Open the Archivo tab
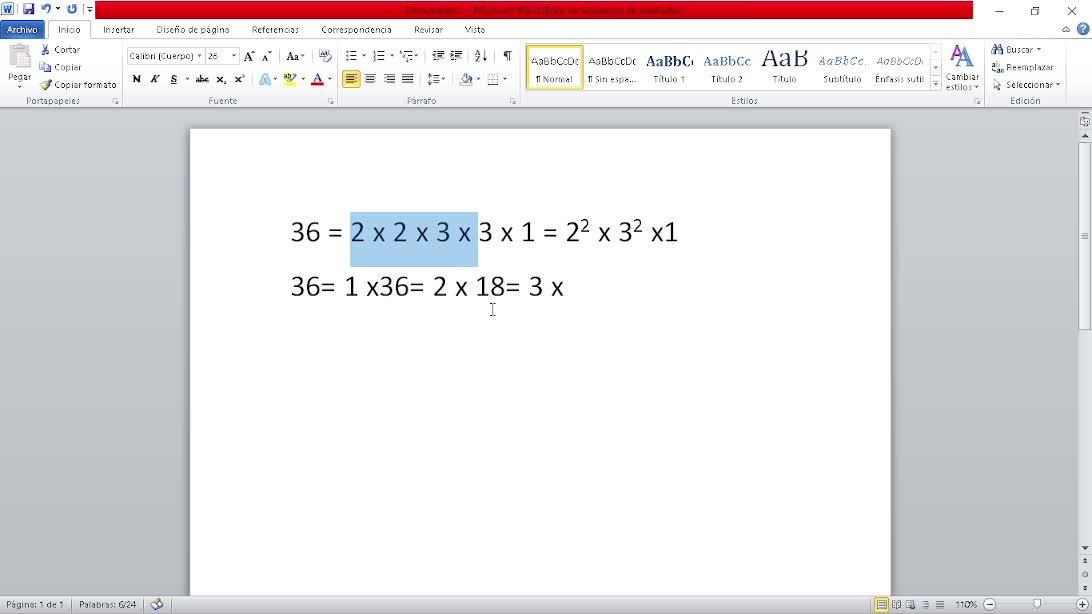1092x614 pixels. click(22, 29)
